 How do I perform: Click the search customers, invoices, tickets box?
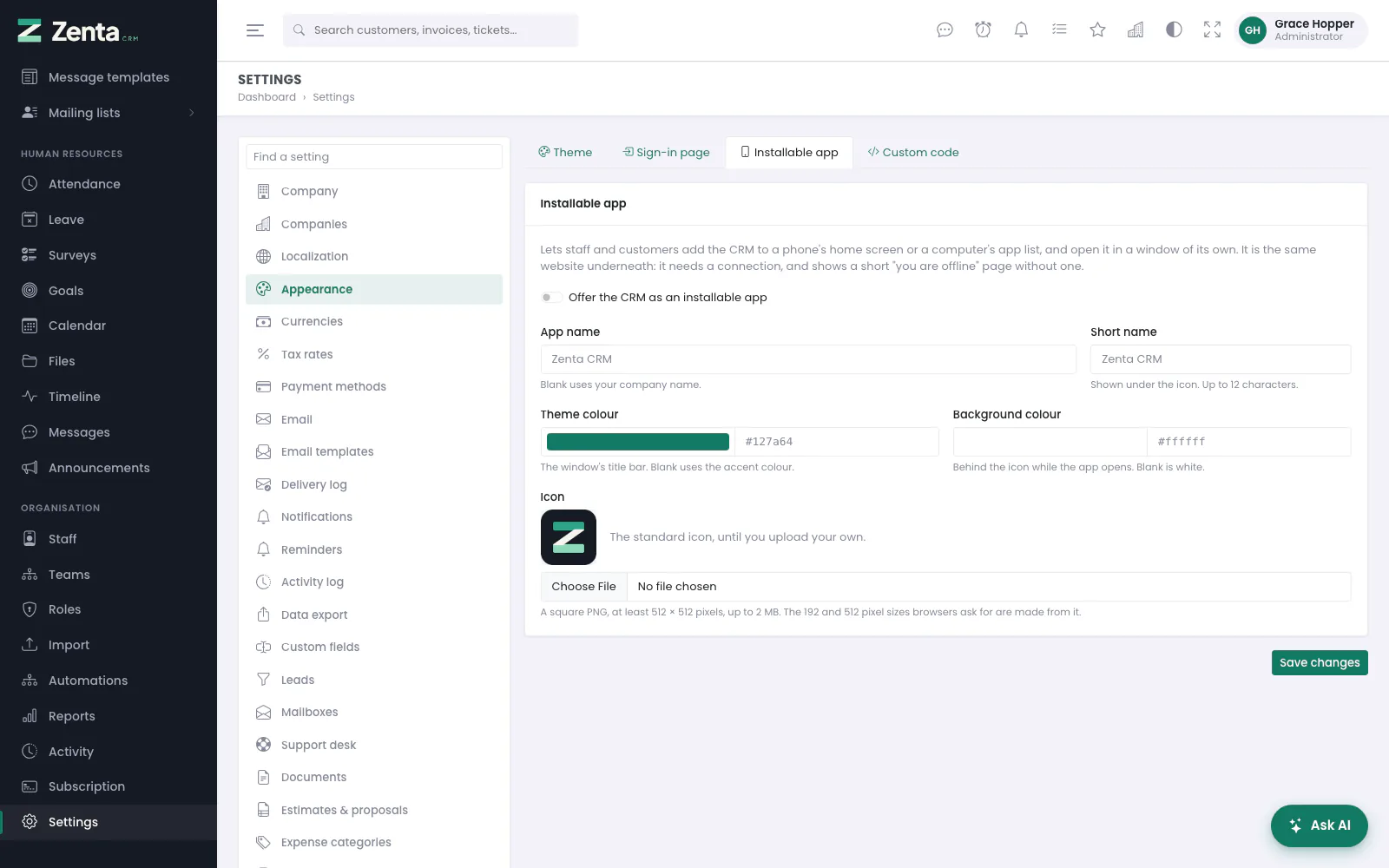[x=431, y=30]
